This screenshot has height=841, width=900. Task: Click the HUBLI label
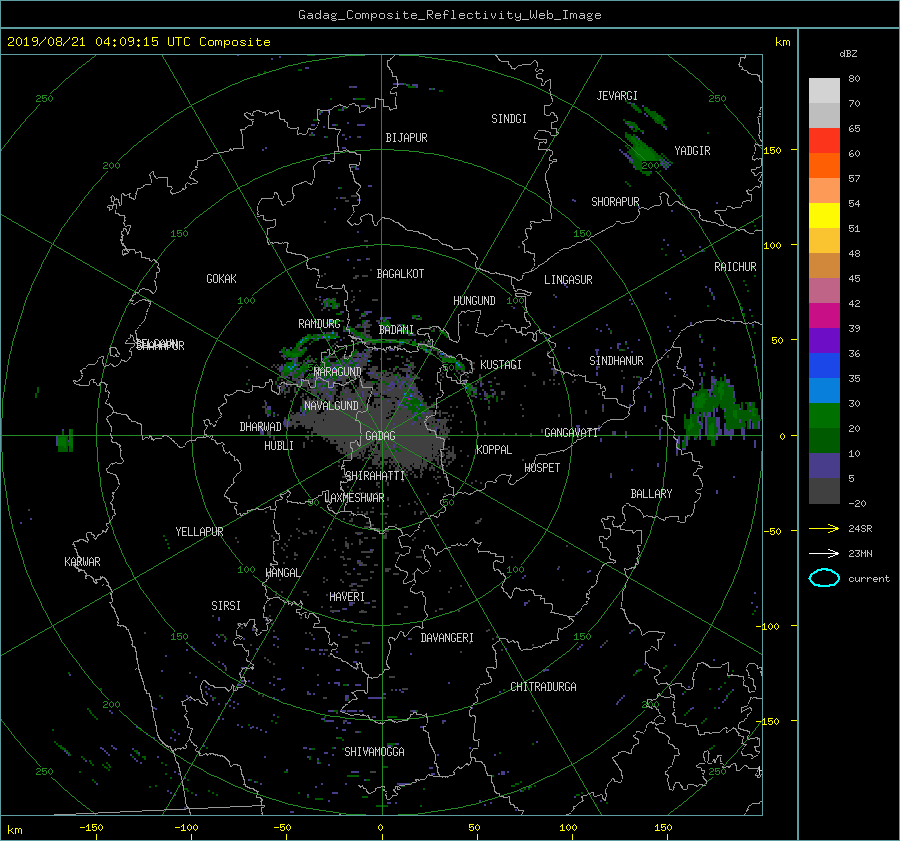click(279, 446)
